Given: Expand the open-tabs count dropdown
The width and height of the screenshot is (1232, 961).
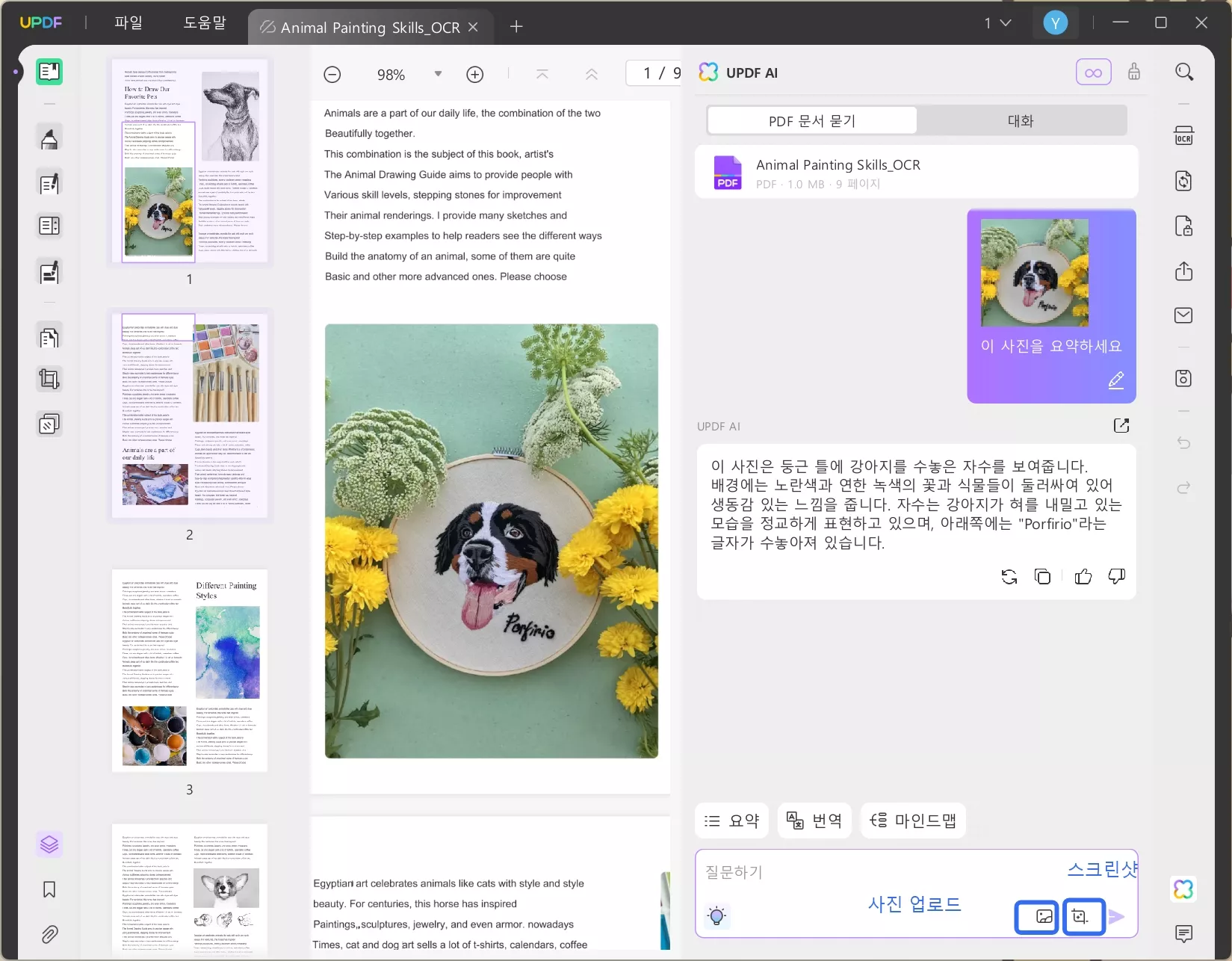Looking at the screenshot, I should click(998, 23).
